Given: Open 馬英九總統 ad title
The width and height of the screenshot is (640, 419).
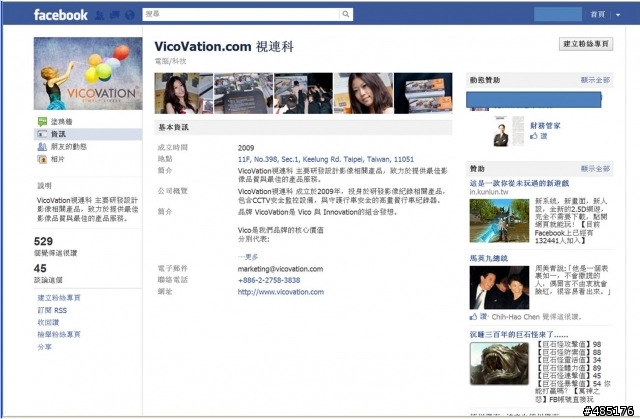Looking at the screenshot, I should point(489,258).
